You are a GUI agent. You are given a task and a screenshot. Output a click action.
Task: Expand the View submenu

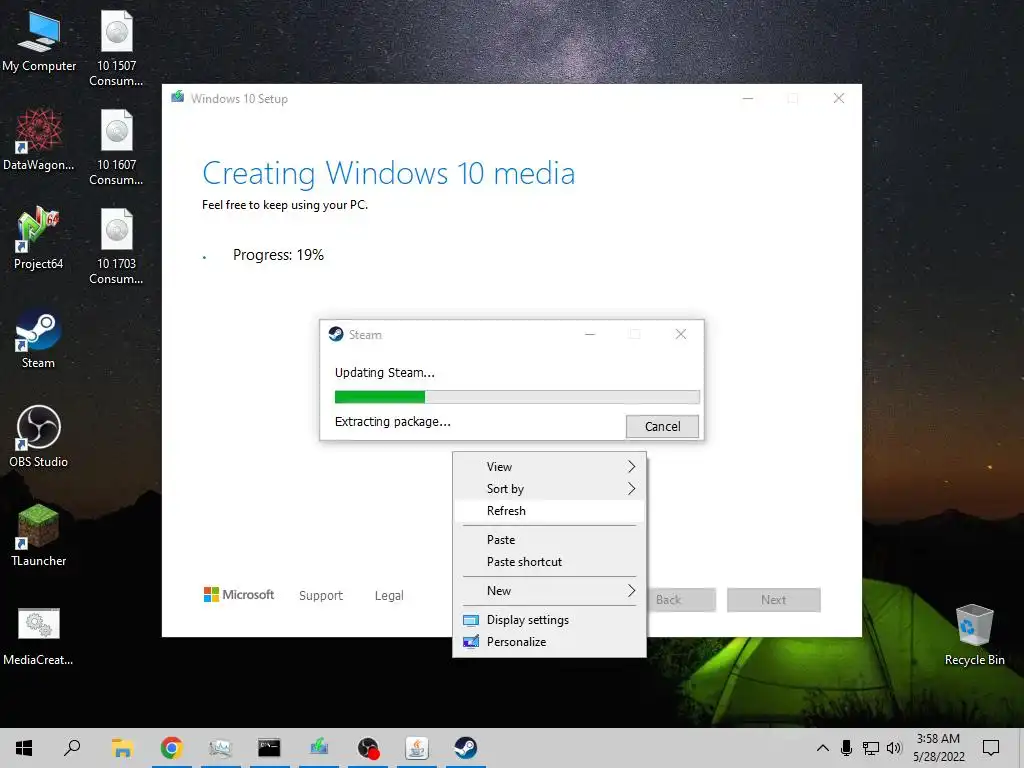pos(549,466)
